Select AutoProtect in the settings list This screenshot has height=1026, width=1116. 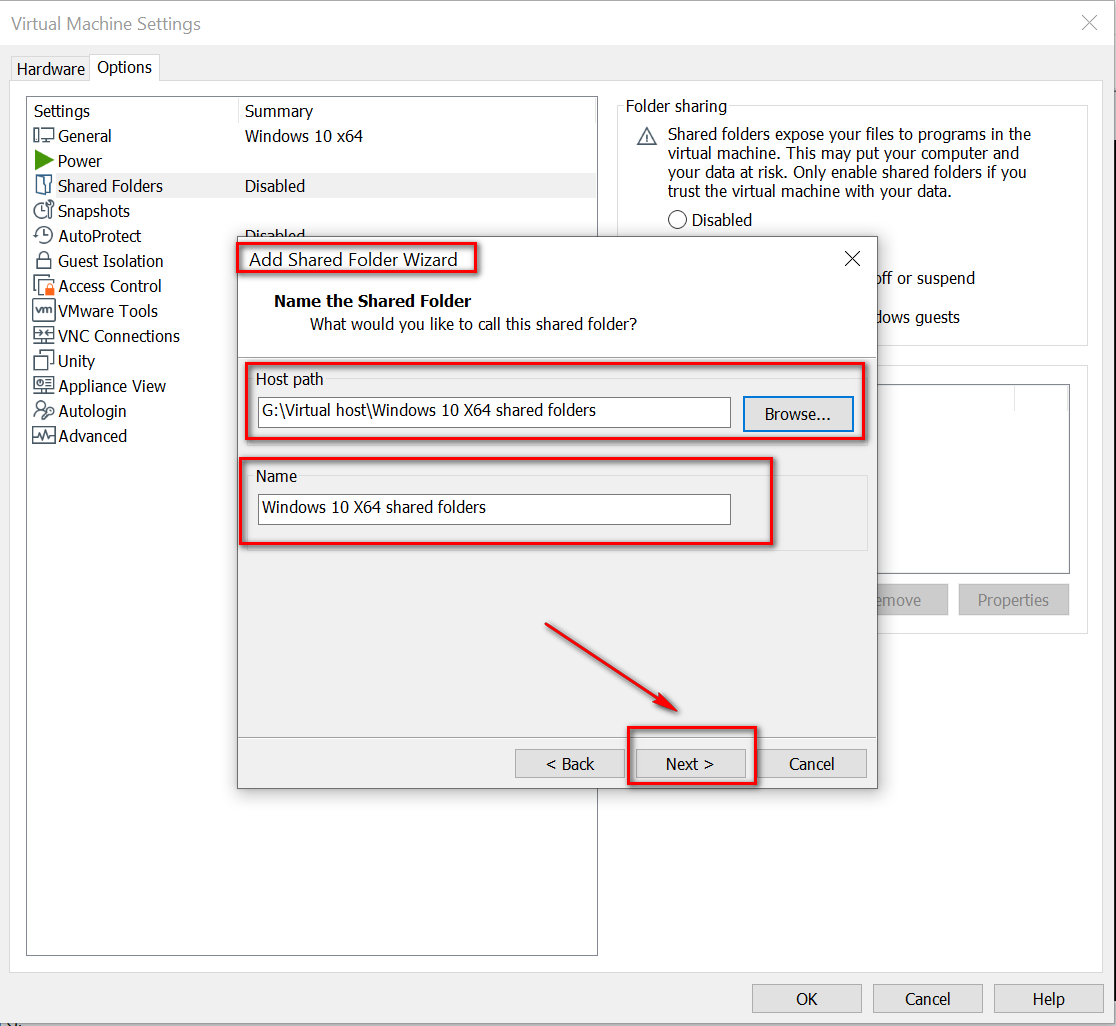[100, 236]
